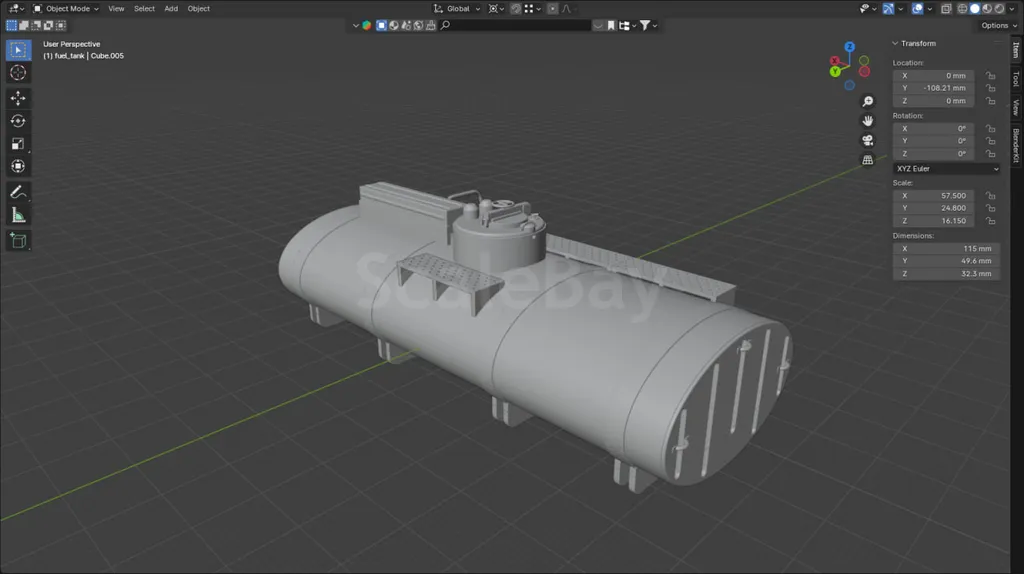Click the viewport zoom magnifier icon

(867, 101)
